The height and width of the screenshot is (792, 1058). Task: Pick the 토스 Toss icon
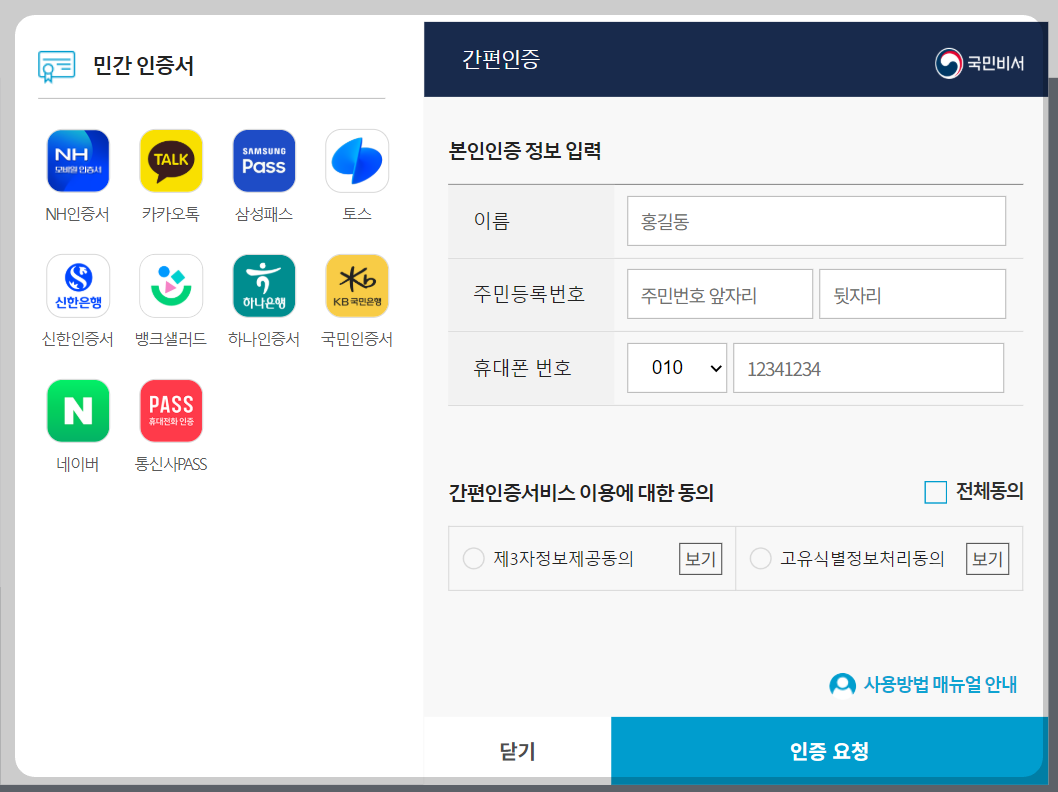click(357, 161)
